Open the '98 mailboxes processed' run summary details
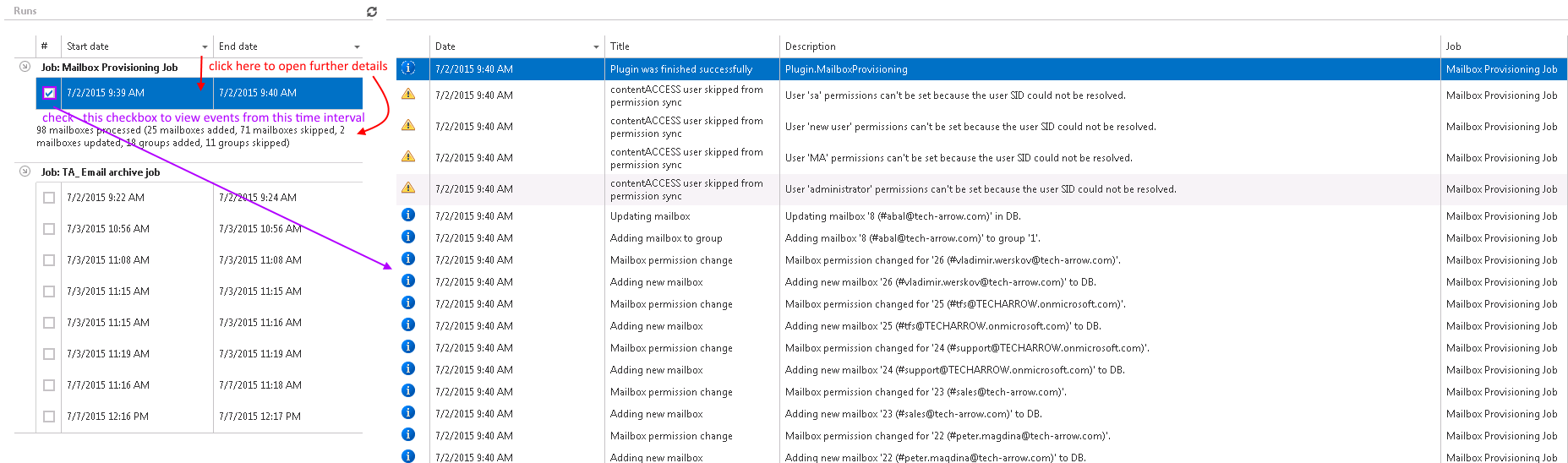This screenshot has width=1568, height=463. click(x=190, y=137)
